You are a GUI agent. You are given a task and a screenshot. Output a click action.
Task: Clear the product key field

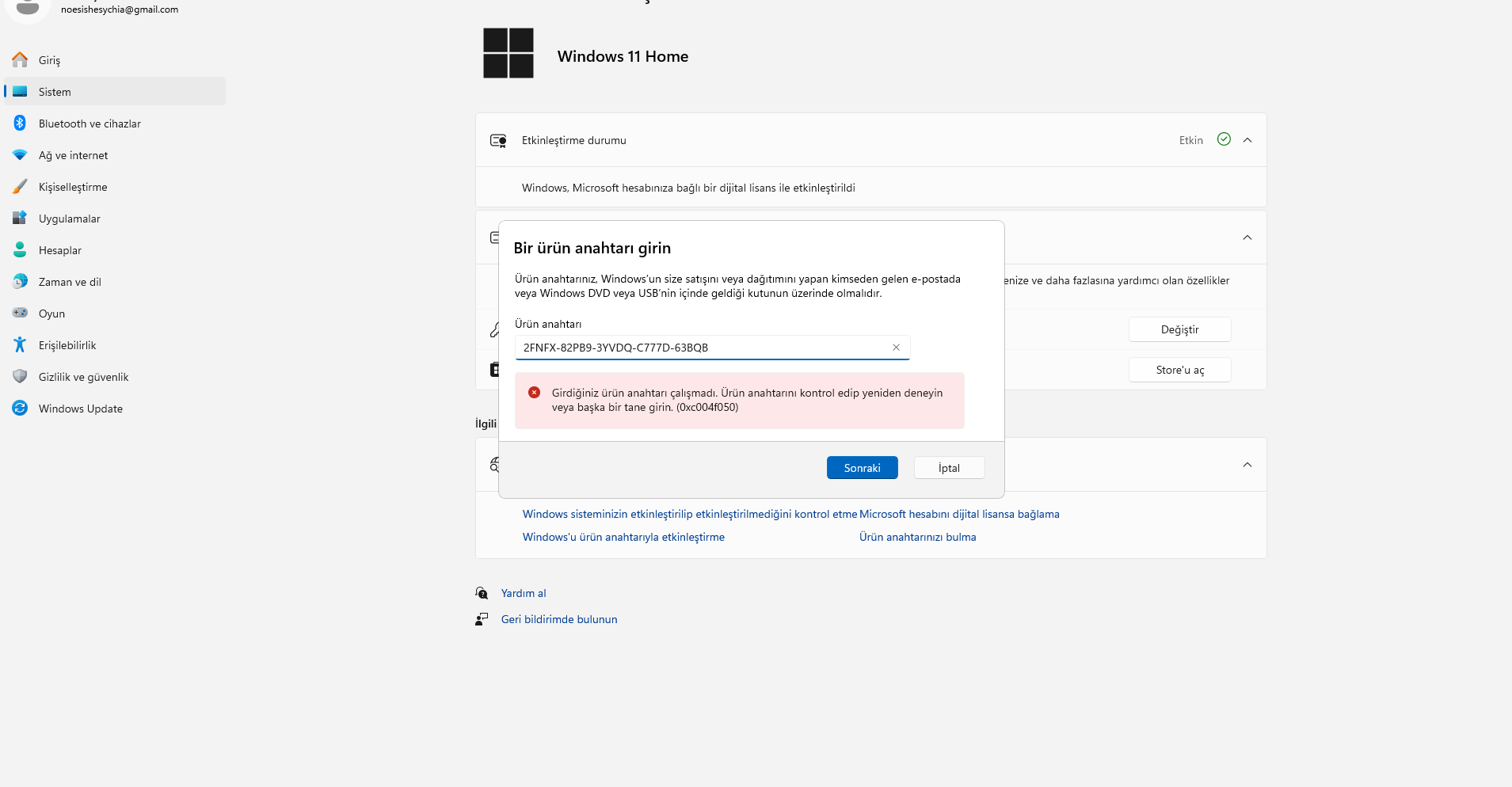[896, 348]
